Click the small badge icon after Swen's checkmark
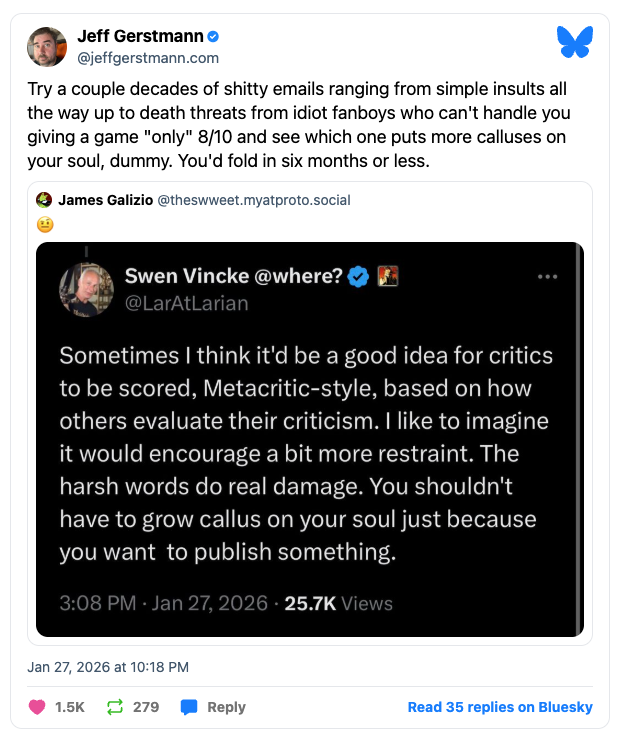 point(386,277)
